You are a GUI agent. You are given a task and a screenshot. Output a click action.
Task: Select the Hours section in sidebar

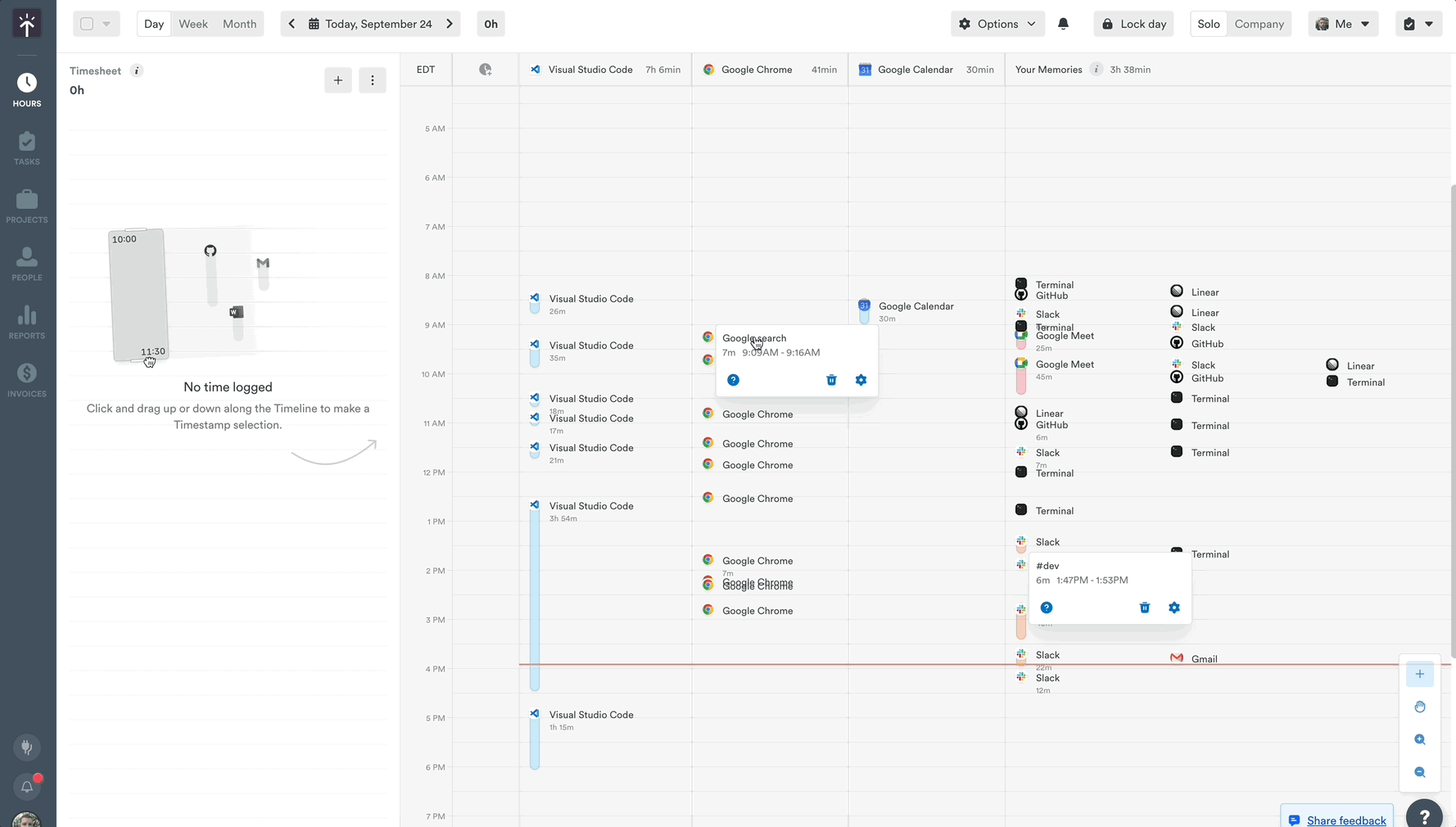[27, 88]
